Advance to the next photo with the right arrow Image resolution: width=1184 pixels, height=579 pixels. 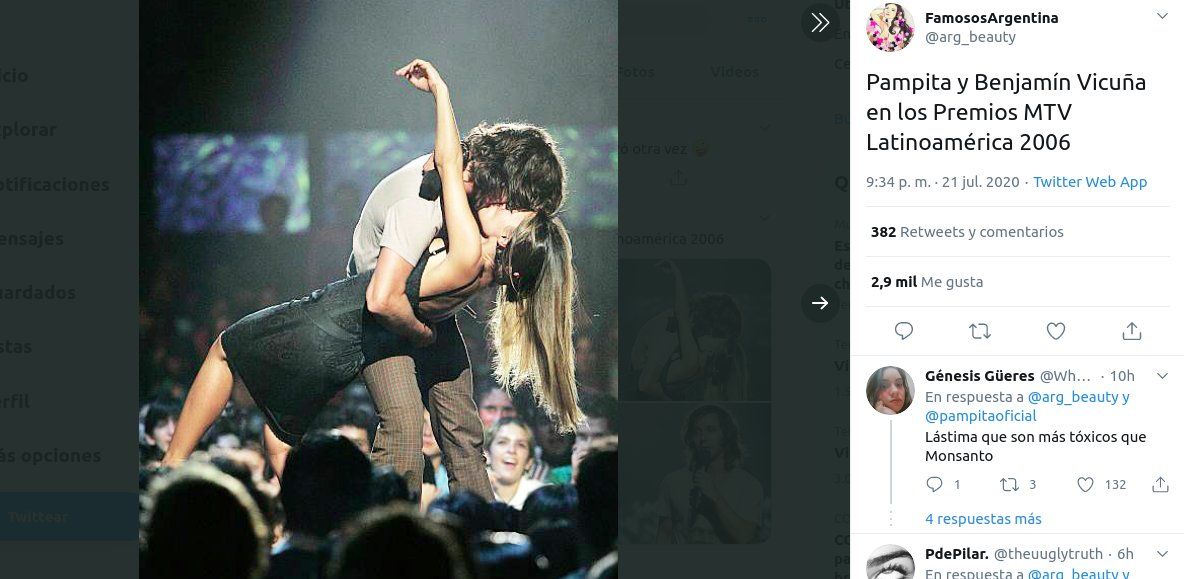pyautogui.click(x=820, y=303)
